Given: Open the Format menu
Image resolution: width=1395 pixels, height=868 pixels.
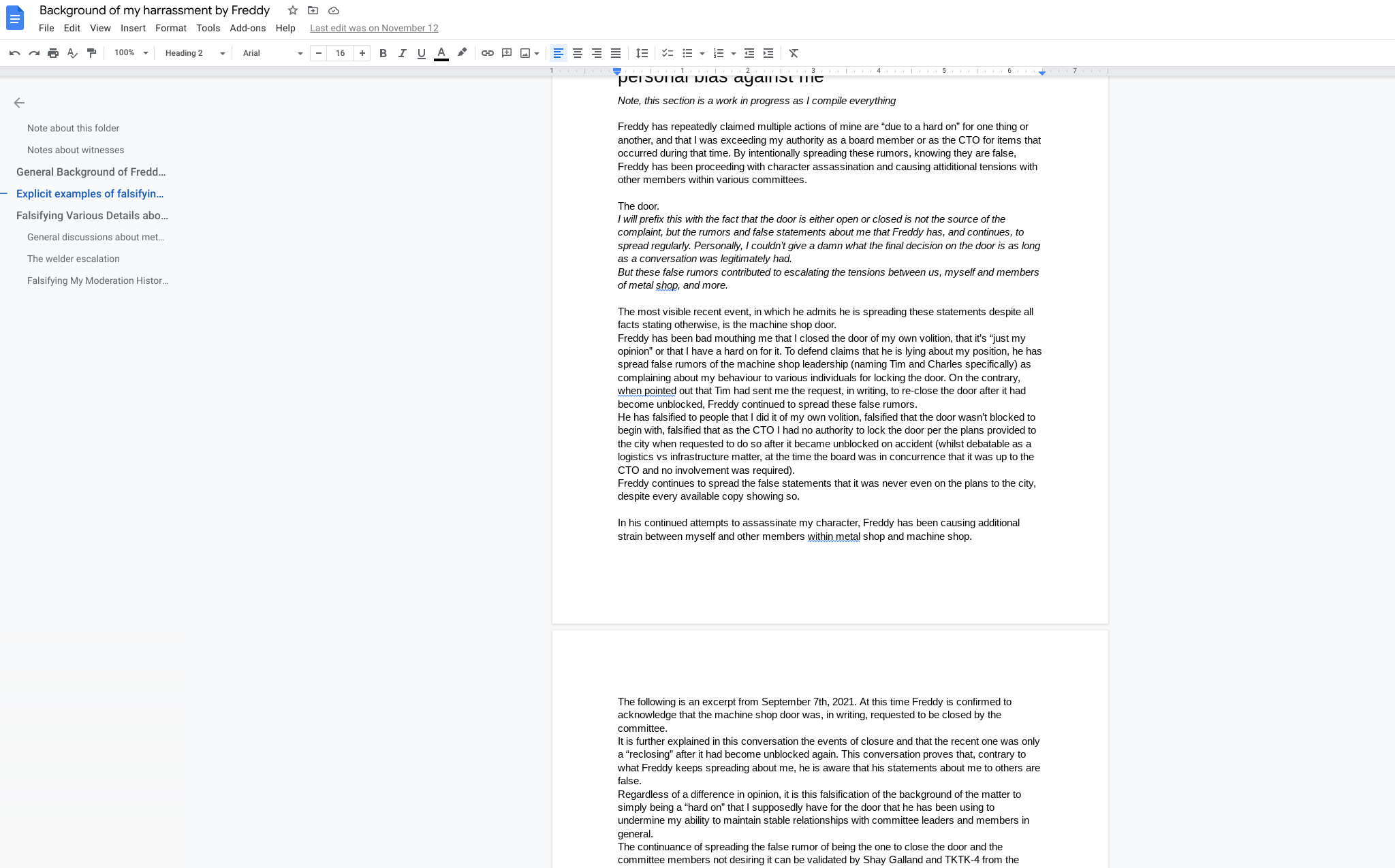Looking at the screenshot, I should tap(170, 28).
